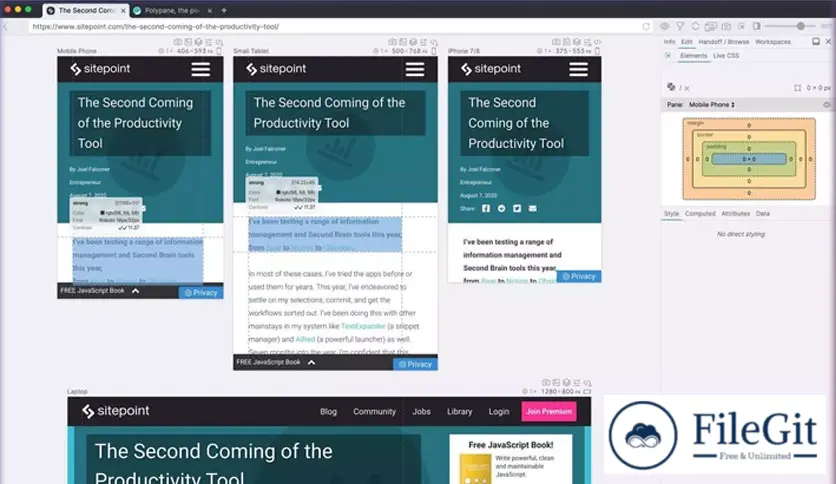Screen dimensions: 836x484
Task: Click the Mobile Phone pane devtools icon
Action: [x=219, y=42]
